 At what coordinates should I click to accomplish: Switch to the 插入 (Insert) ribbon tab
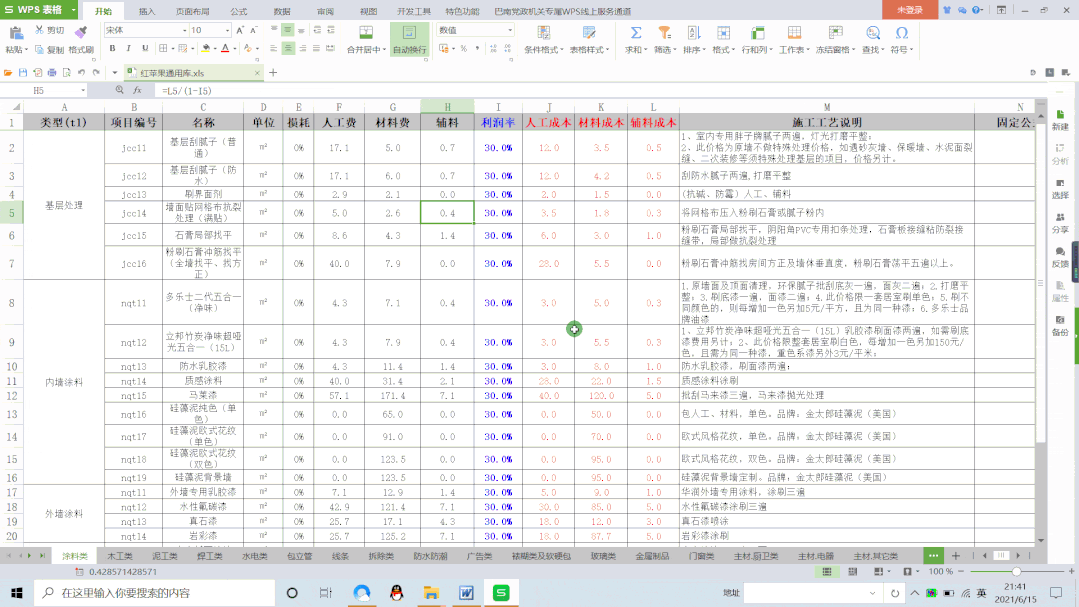pyautogui.click(x=147, y=10)
